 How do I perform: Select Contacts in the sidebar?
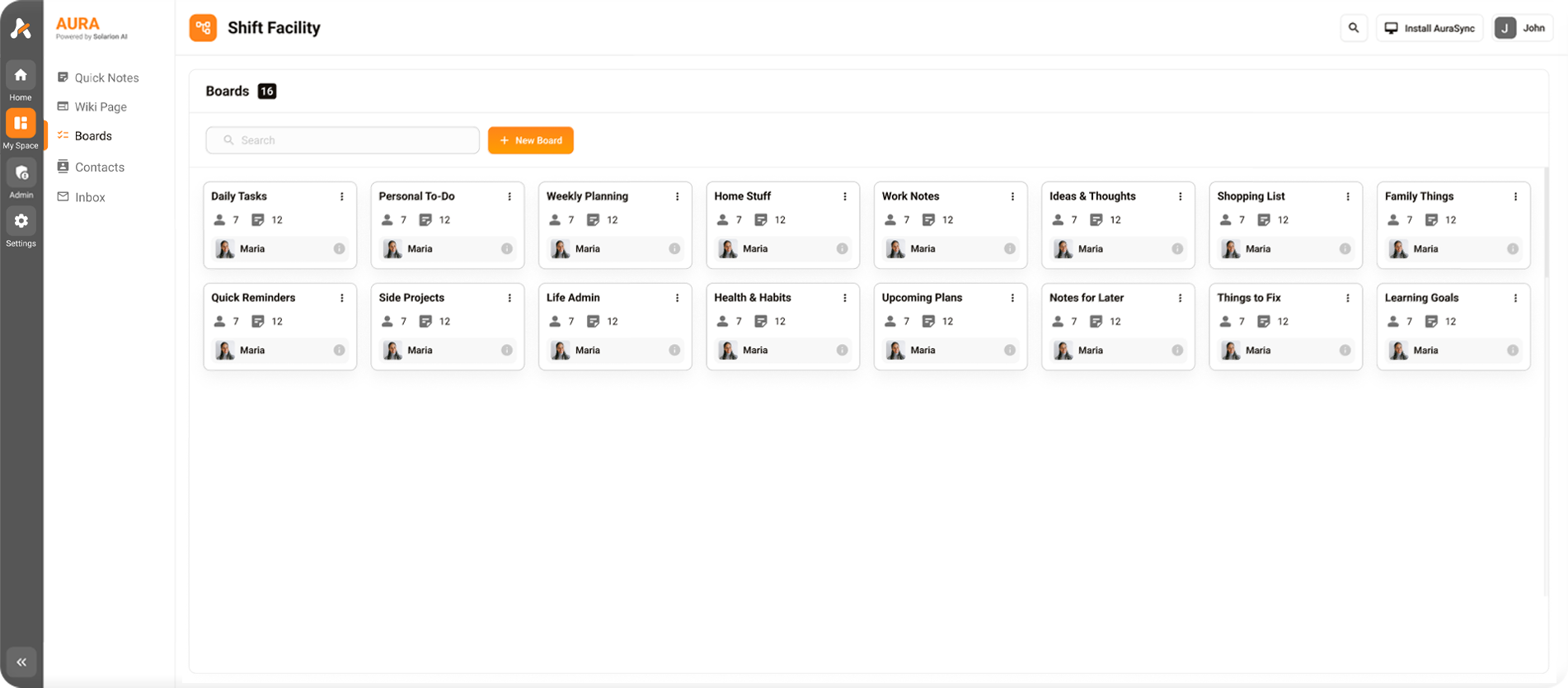point(100,167)
